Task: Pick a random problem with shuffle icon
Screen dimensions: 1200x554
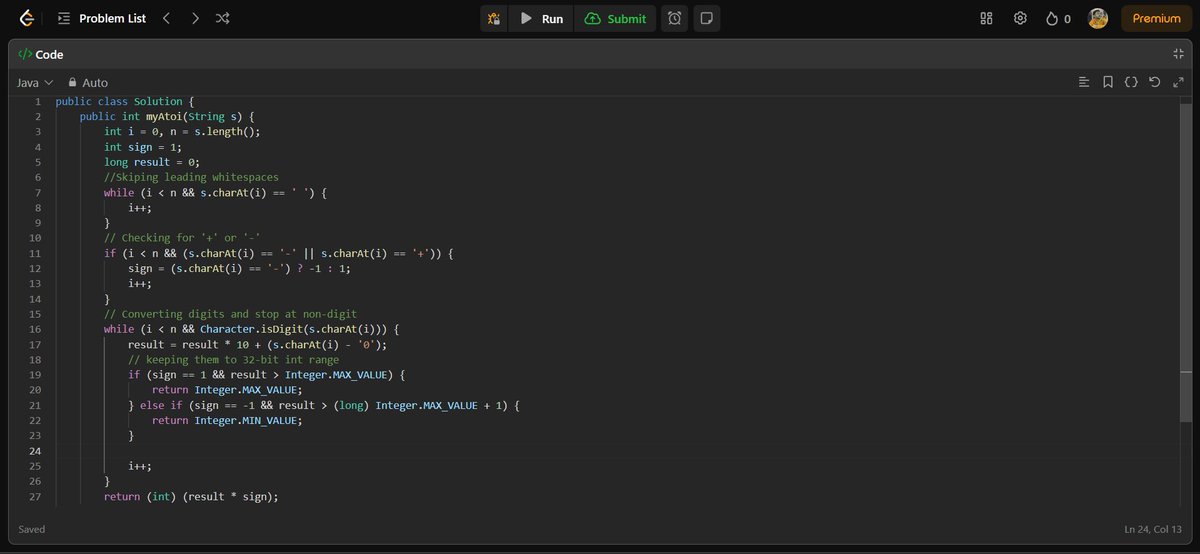Action: [223, 18]
